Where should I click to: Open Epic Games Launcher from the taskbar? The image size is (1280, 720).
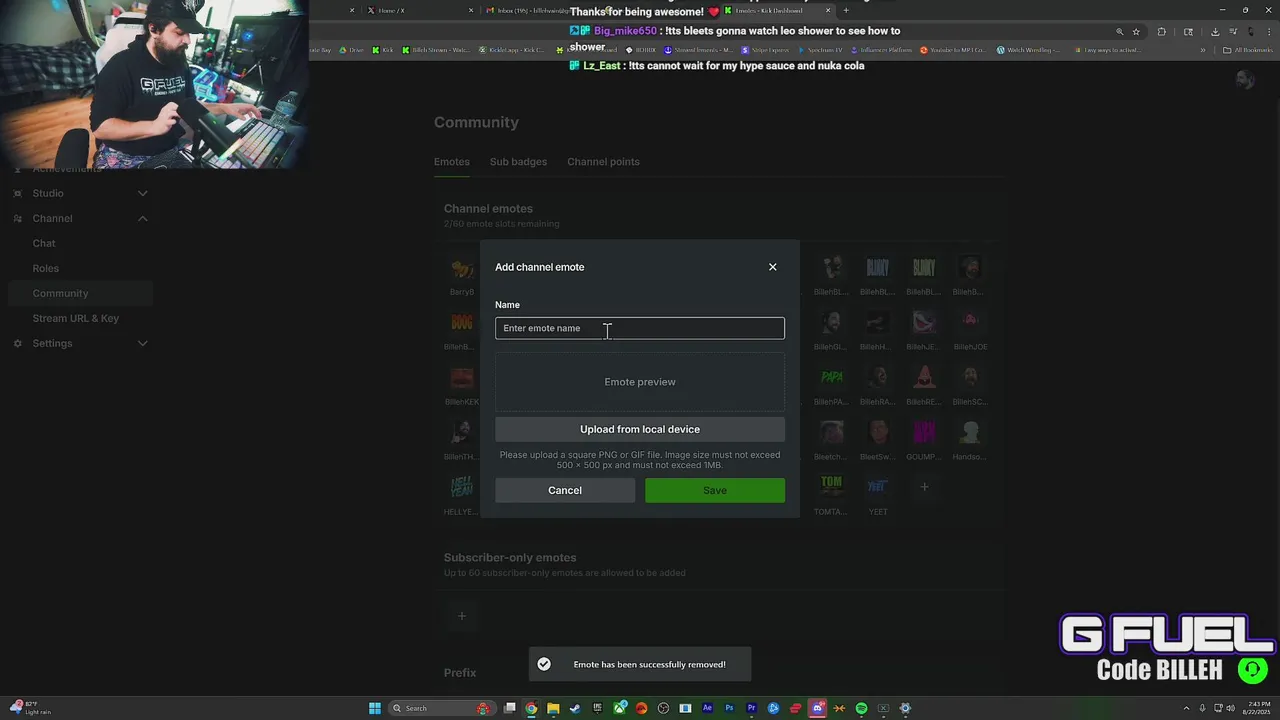[597, 708]
